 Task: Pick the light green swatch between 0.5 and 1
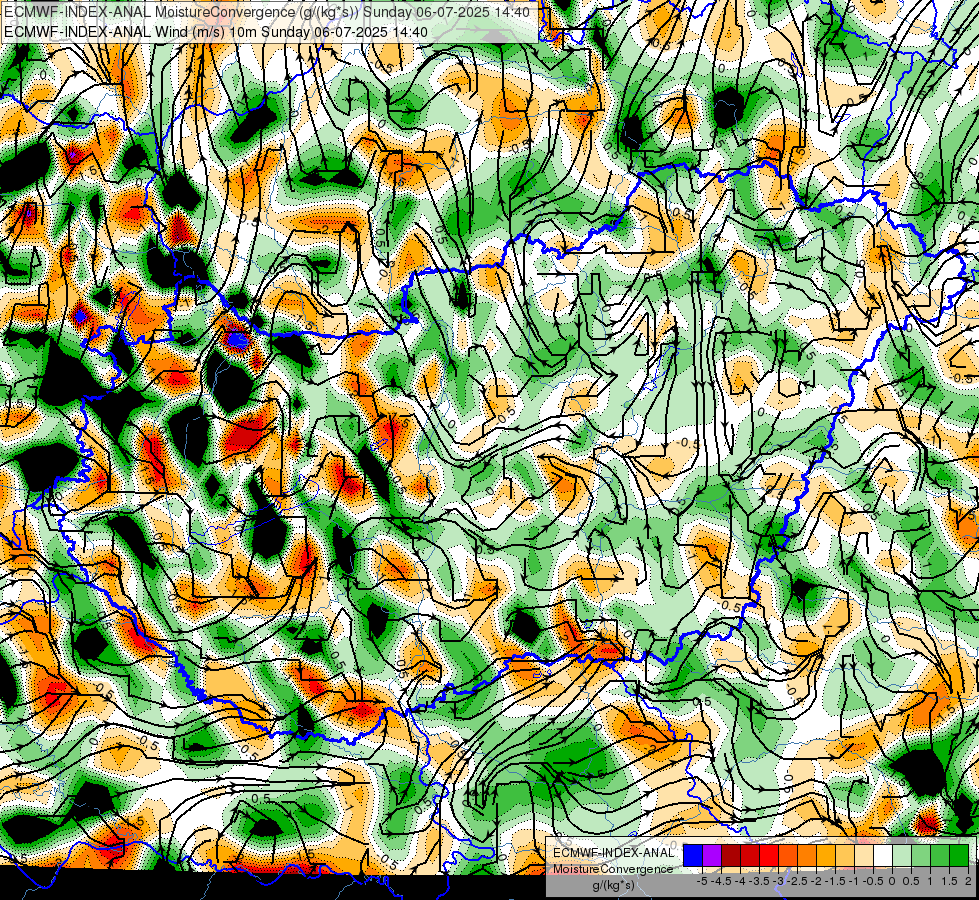point(921,856)
